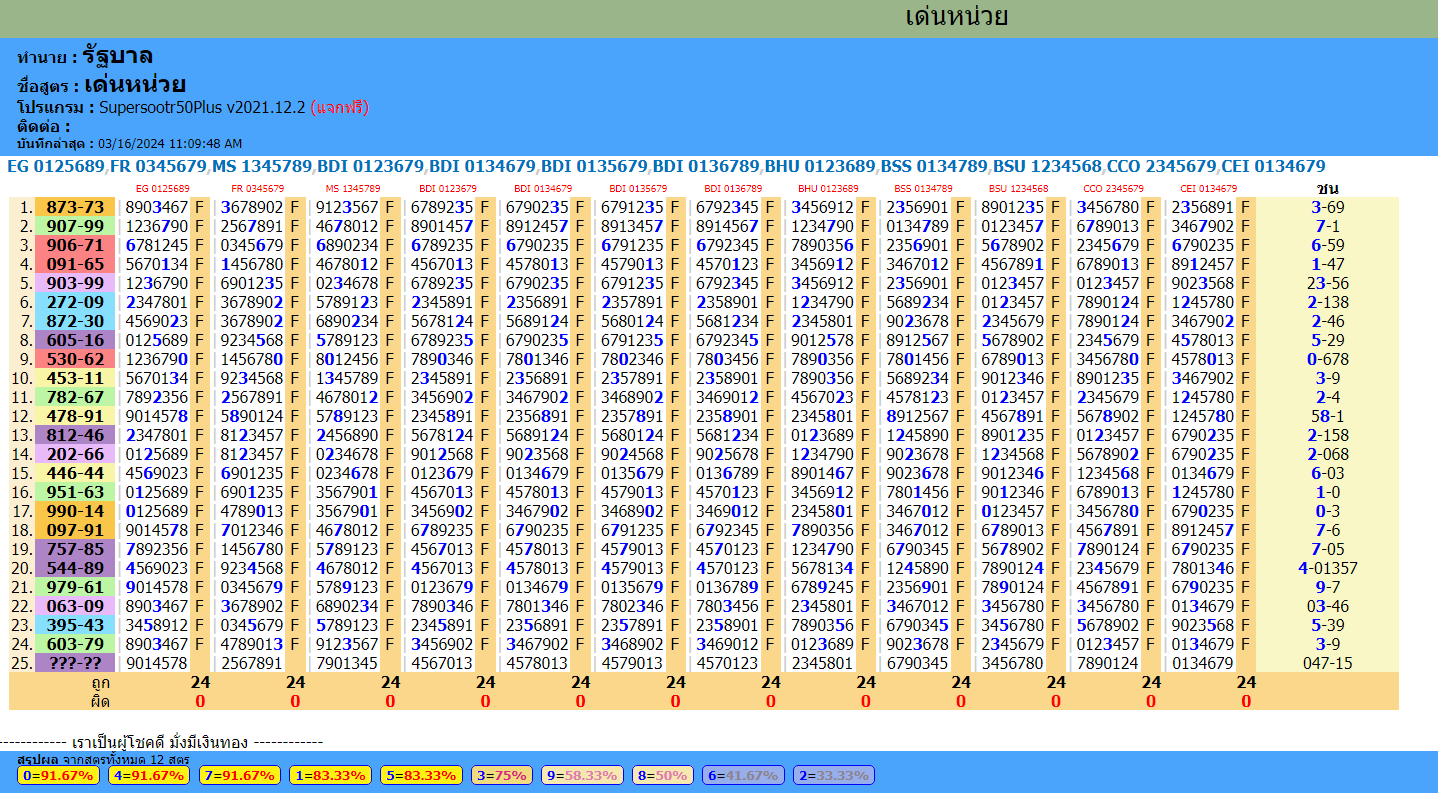Select the ผิด row label
1438x805 pixels.
pyautogui.click(x=99, y=700)
